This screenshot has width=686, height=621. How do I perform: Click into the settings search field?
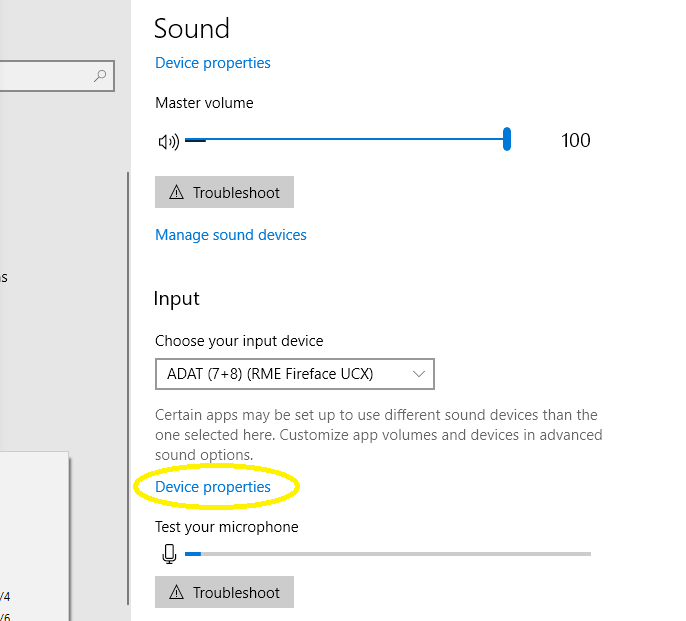click(45, 76)
